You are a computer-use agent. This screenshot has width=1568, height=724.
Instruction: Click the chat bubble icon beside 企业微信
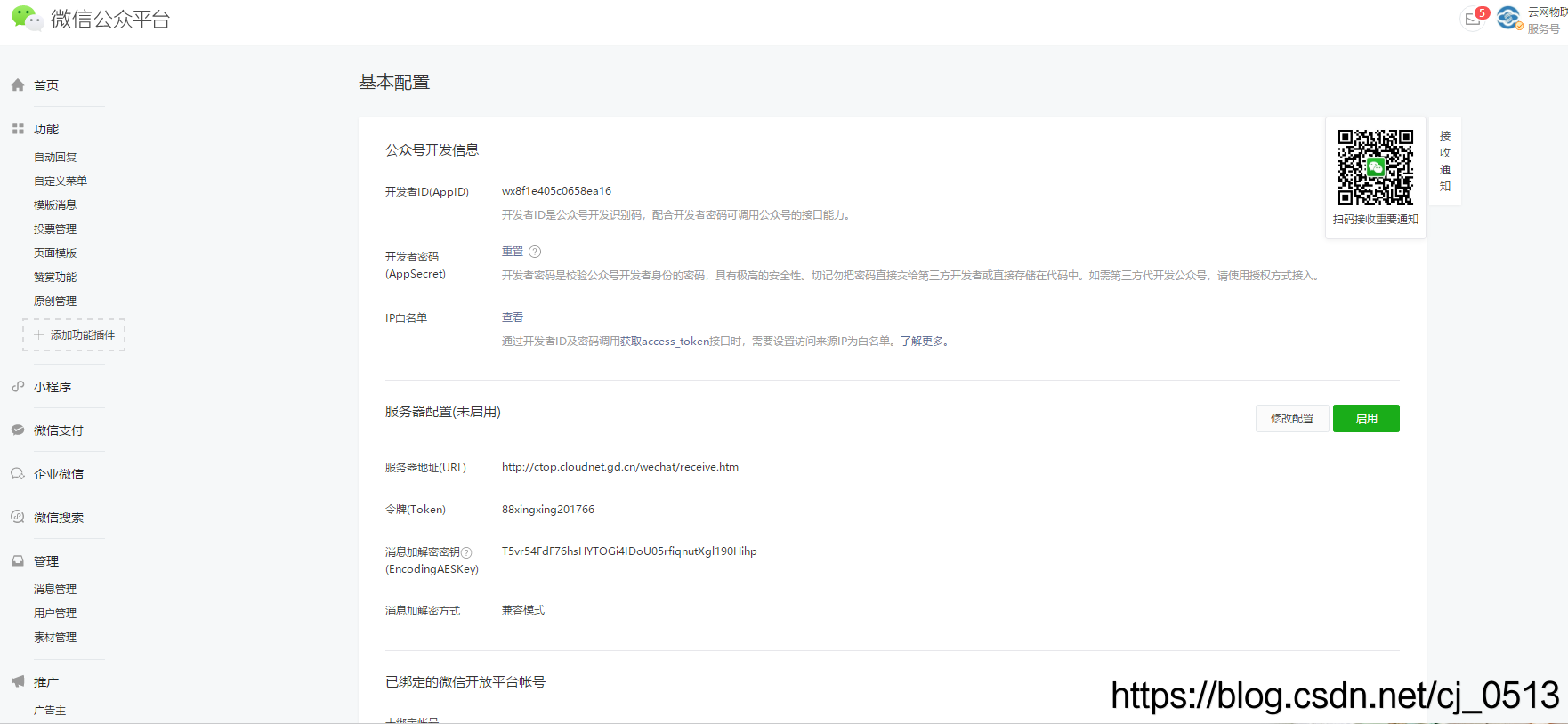tap(18, 473)
